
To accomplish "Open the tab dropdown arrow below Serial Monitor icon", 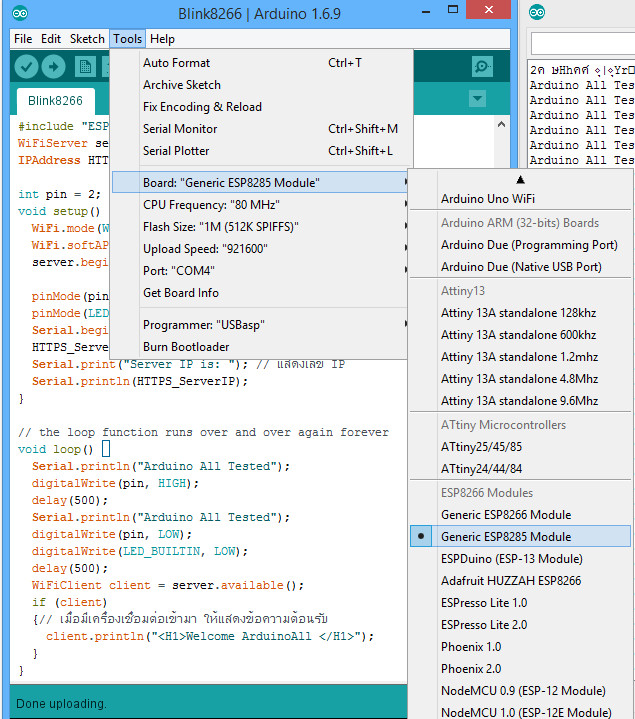I will [478, 98].
